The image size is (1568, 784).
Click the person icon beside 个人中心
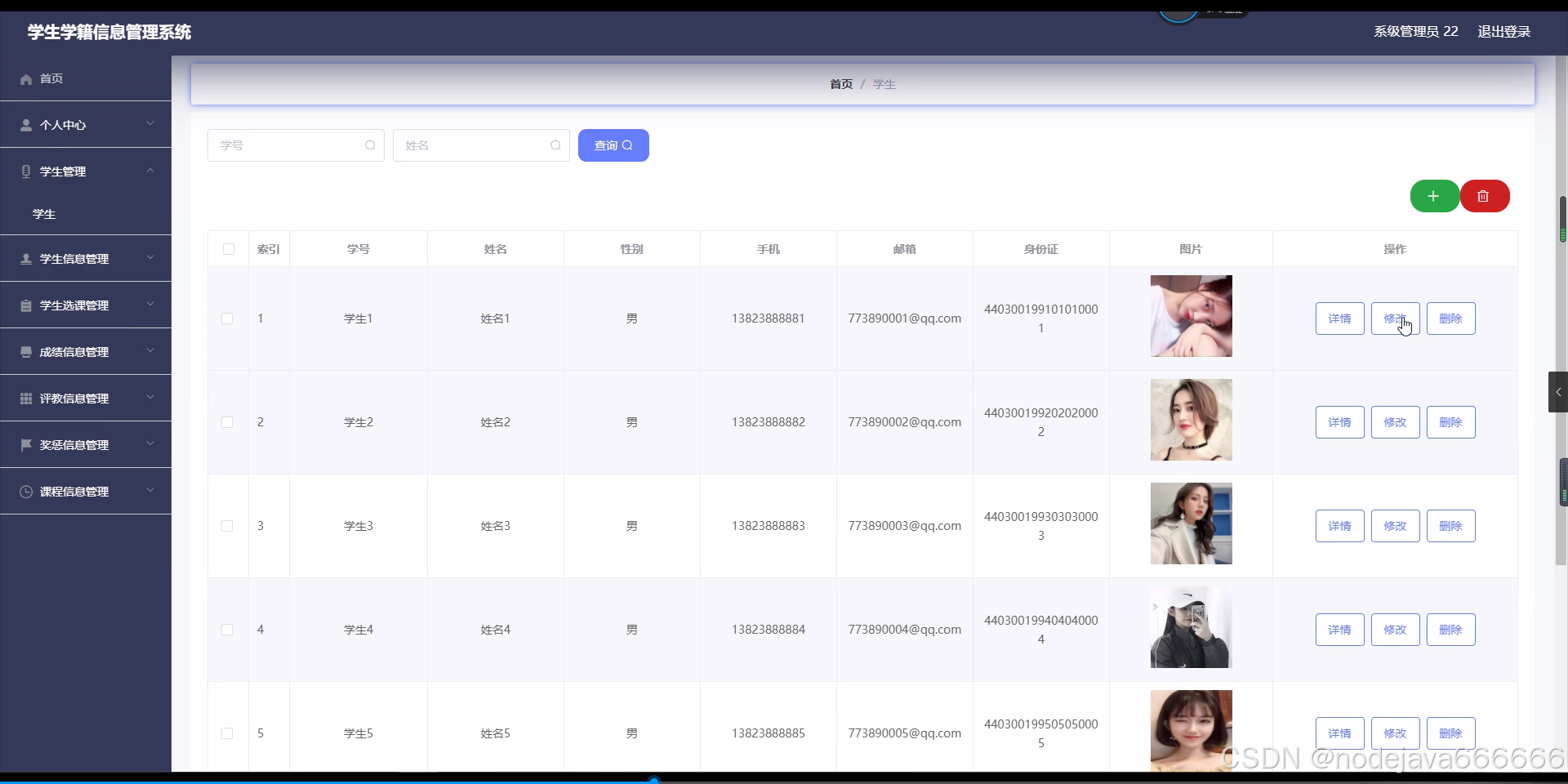pyautogui.click(x=26, y=125)
